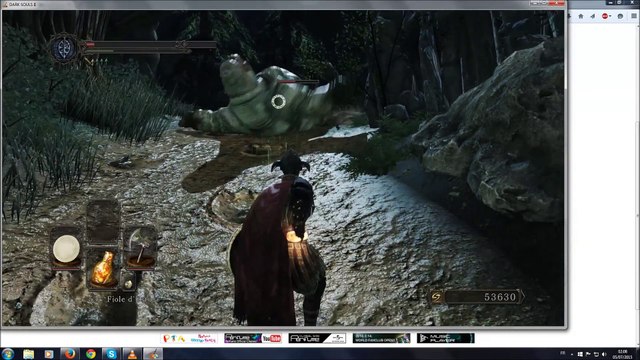The width and height of the screenshot is (640, 360).
Task: Select the Dark Souls II taskbar button
Action: click(153, 354)
